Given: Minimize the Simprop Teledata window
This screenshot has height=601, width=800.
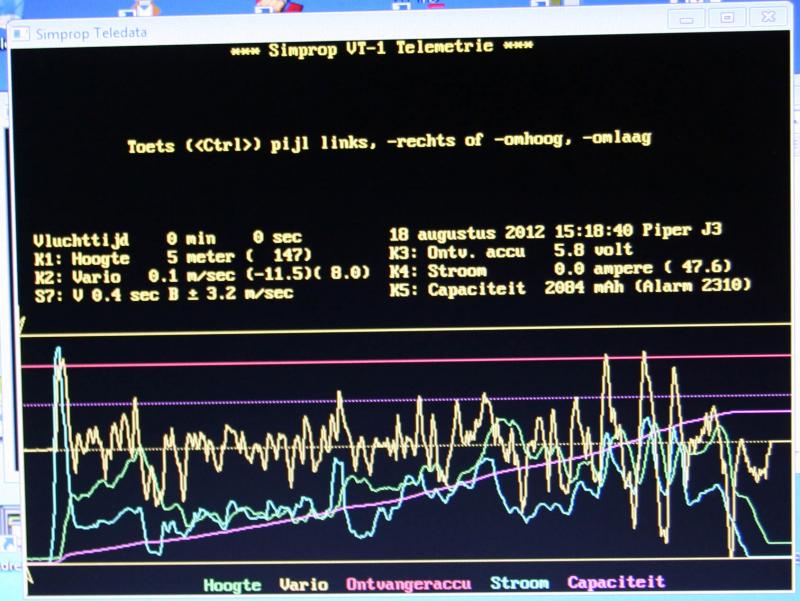Looking at the screenshot, I should click(686, 19).
